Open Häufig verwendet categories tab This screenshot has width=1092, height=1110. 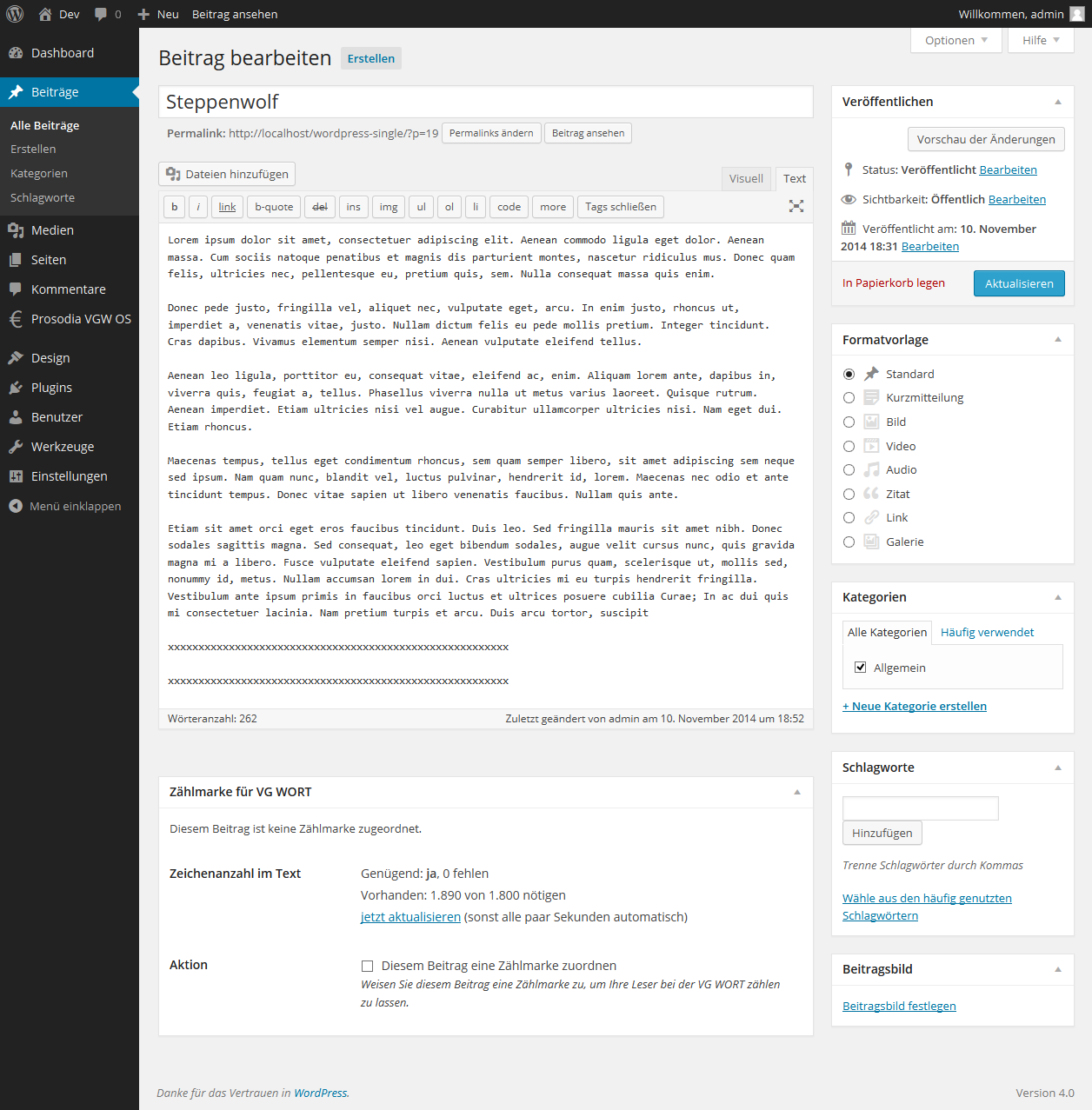(x=988, y=632)
